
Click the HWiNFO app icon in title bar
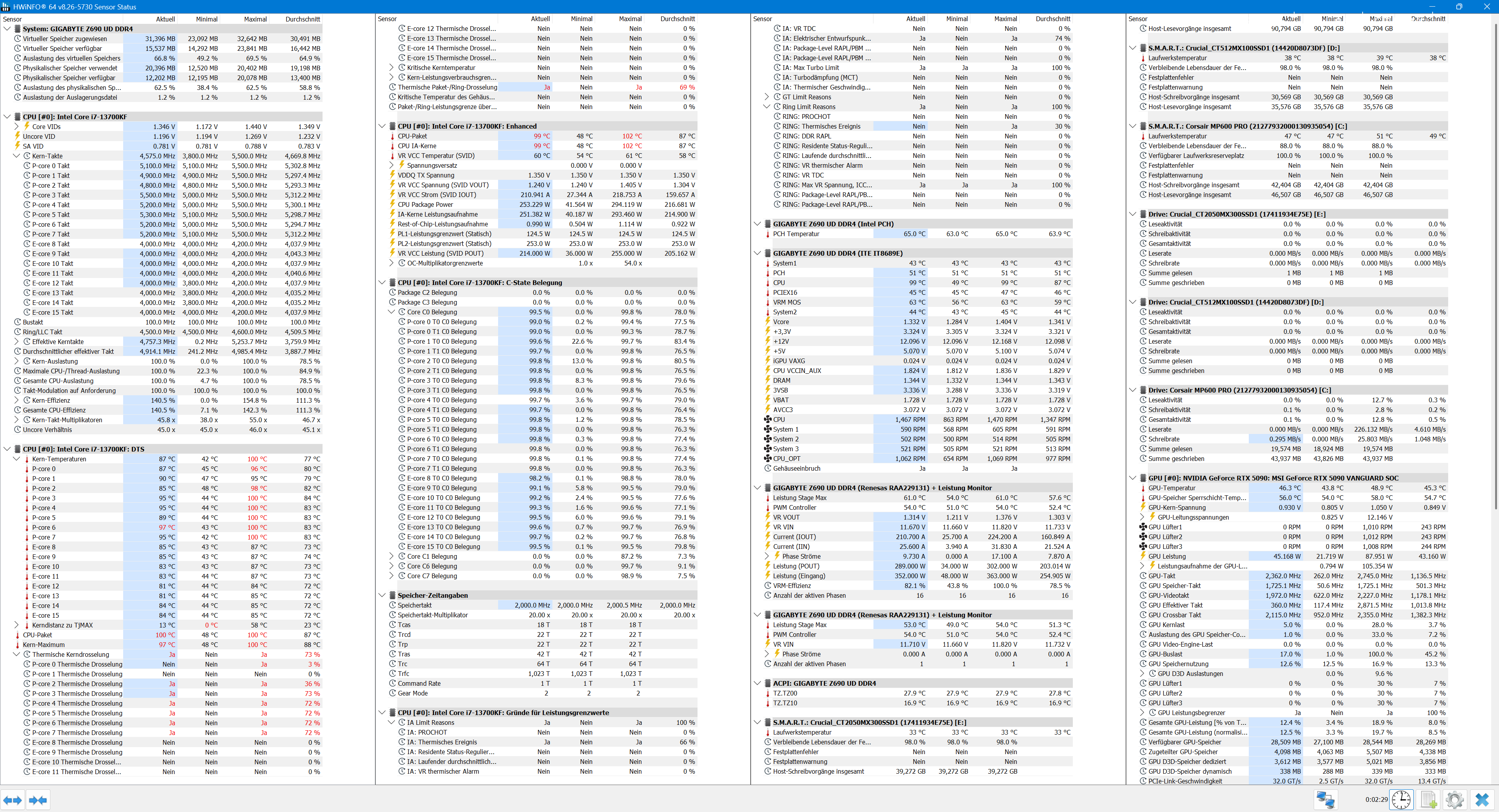click(x=6, y=6)
